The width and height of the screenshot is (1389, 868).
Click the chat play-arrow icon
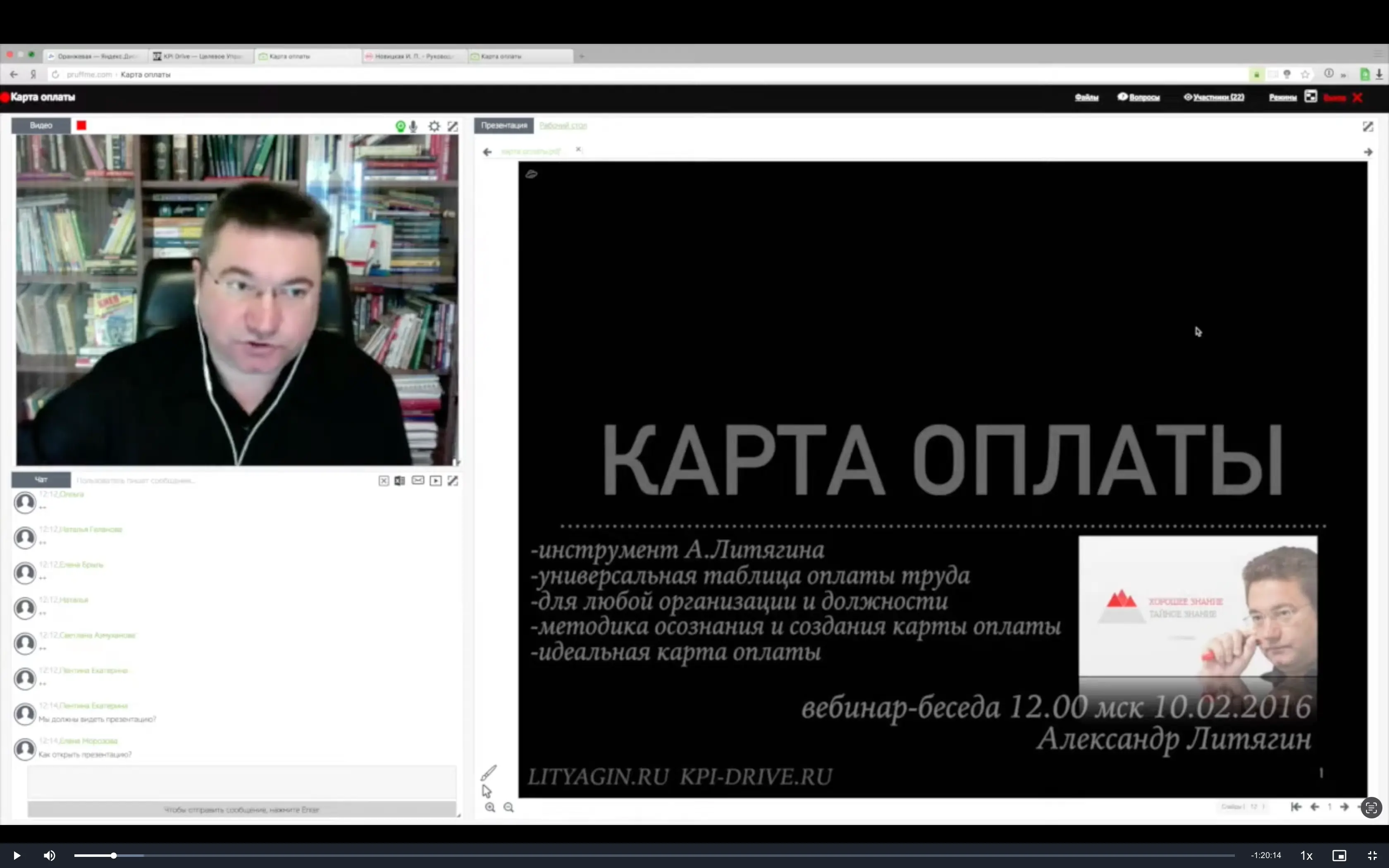436,480
